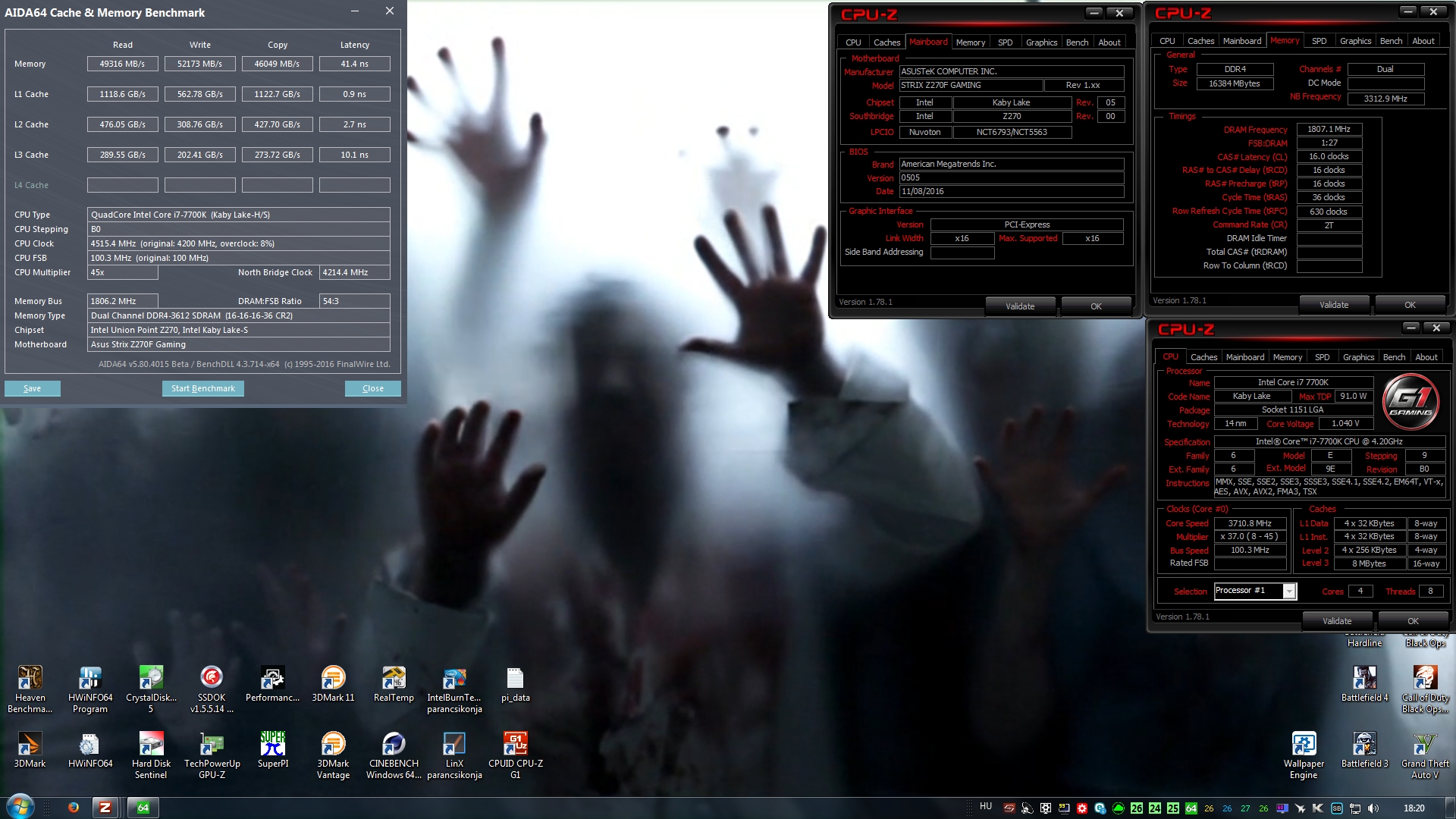Click Save in the AIDA64 benchmark window
This screenshot has height=819, width=1456.
33,388
